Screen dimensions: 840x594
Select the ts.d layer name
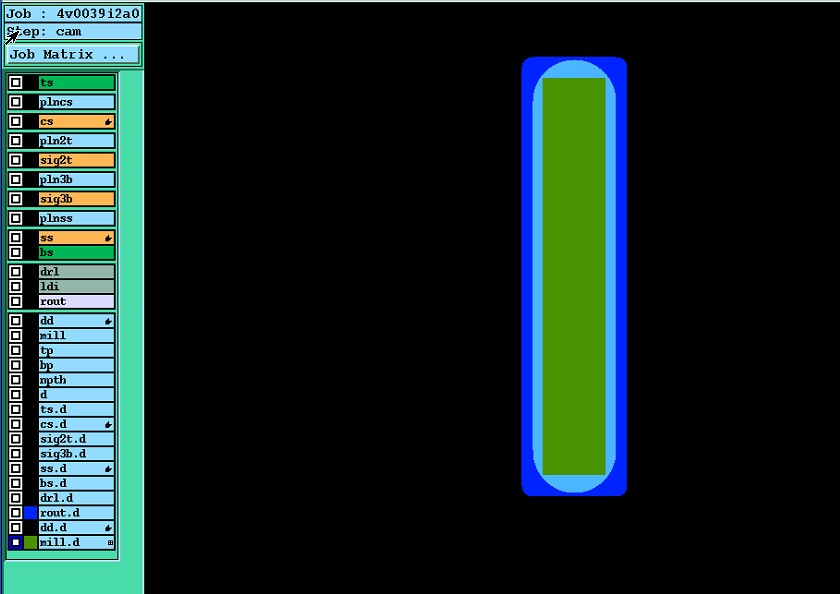click(x=77, y=410)
